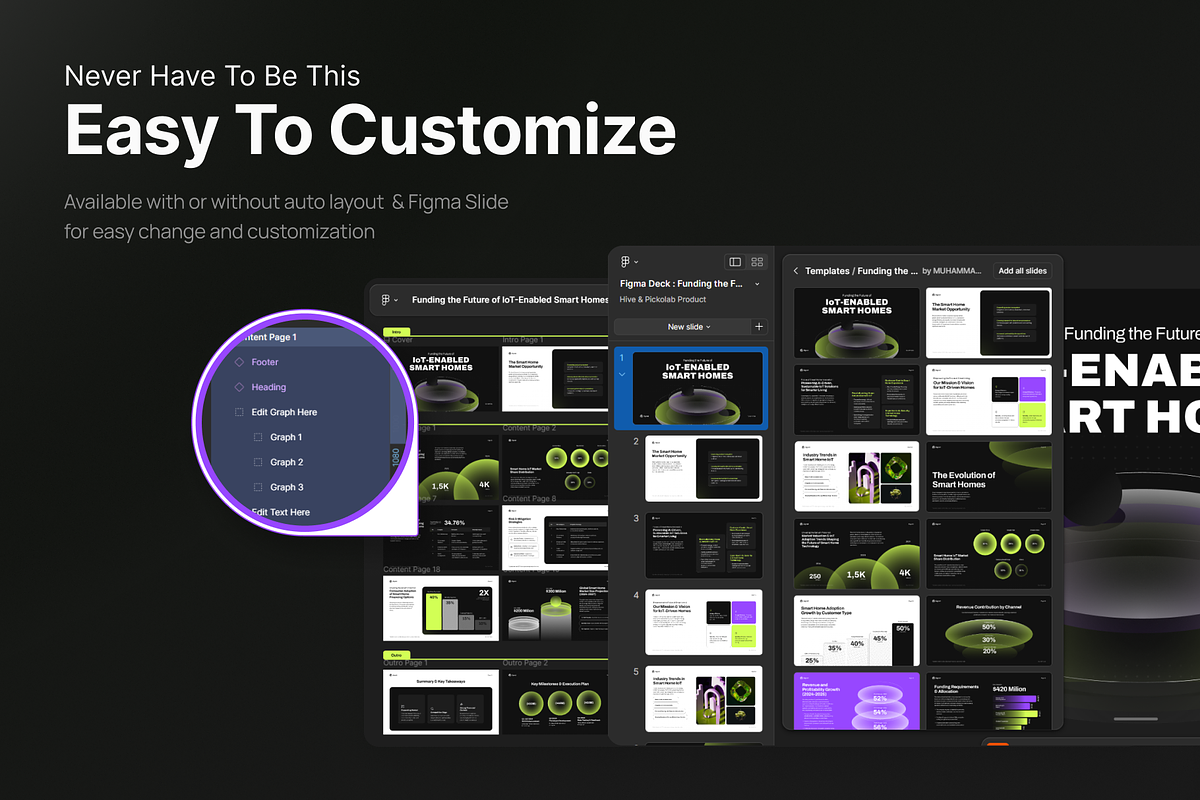Open Content Page 18 frame in canvas

pos(441,608)
